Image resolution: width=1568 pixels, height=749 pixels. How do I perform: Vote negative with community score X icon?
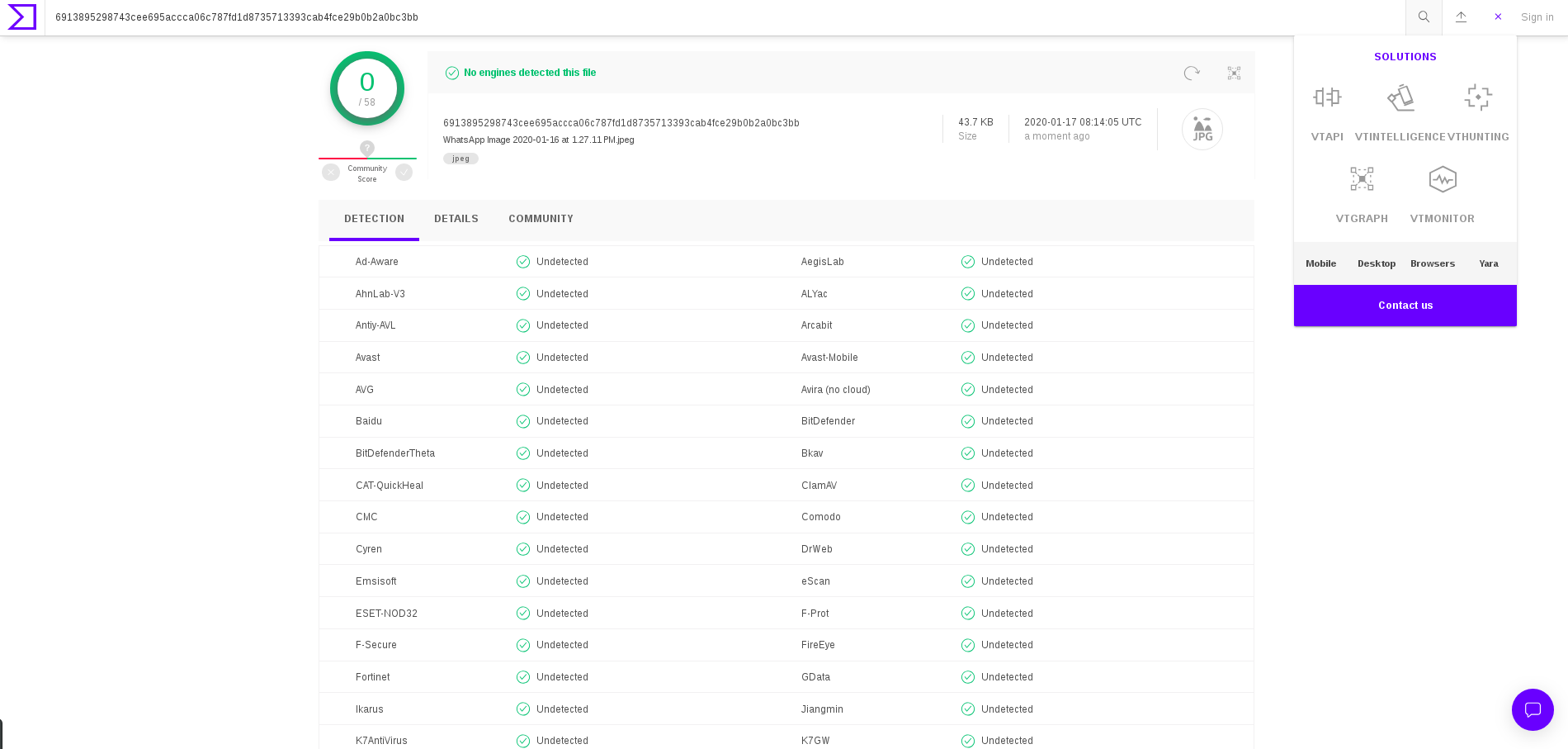coord(331,172)
